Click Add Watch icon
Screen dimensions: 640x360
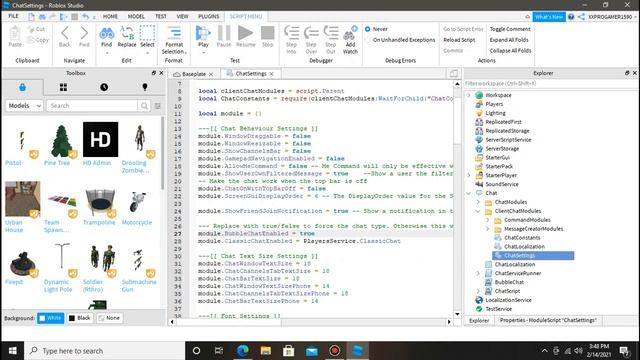350,33
